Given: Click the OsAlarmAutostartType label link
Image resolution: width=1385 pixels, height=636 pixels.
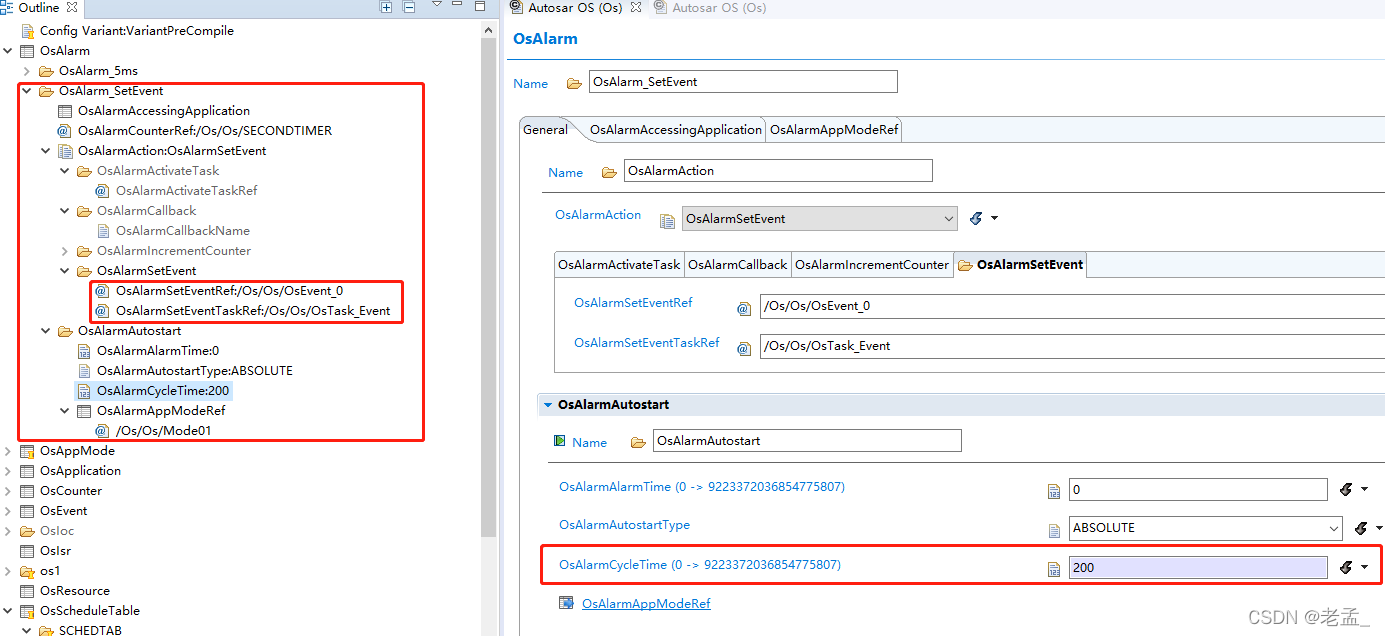Looking at the screenshot, I should pos(624,525).
